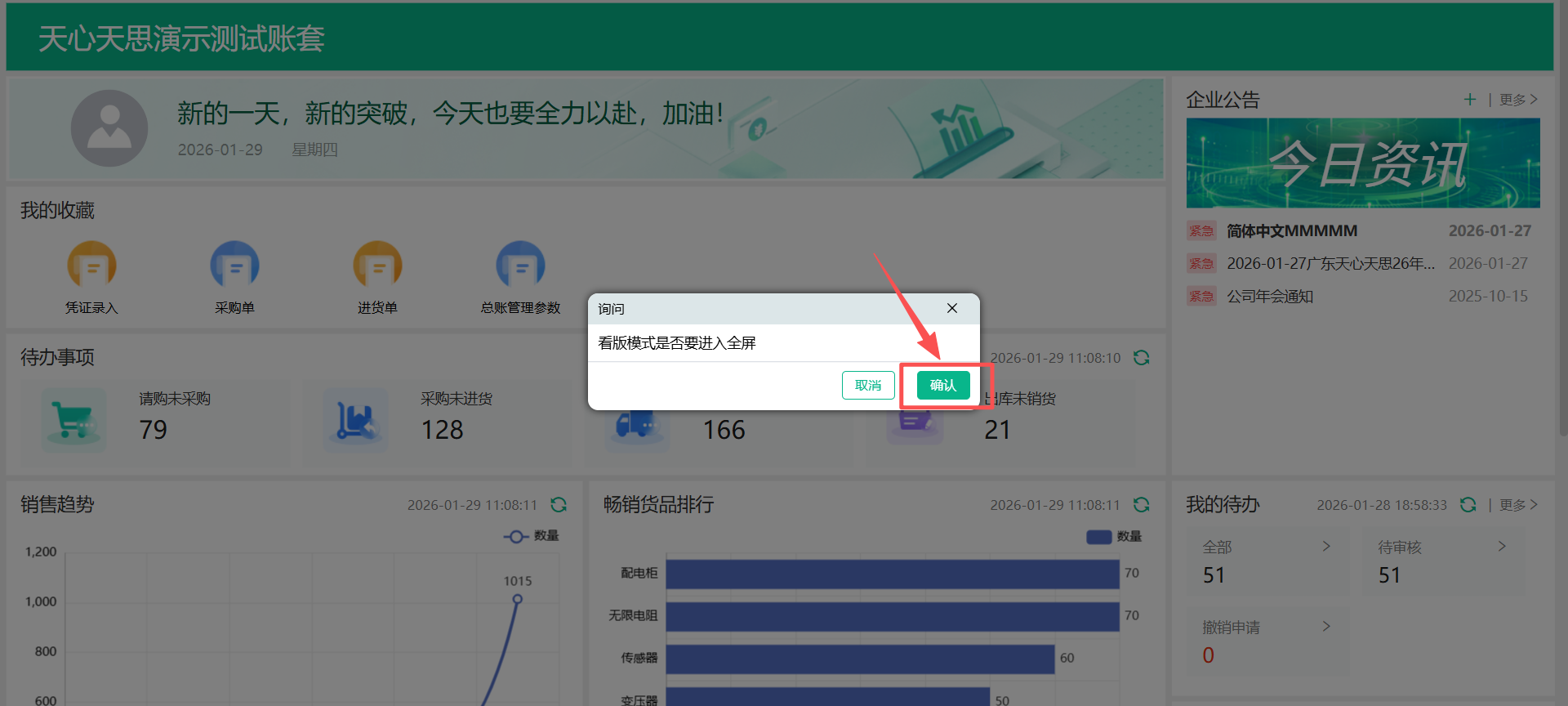Open the 待审核 pending items card
Screen dimensions: 1568x706
(x=1439, y=561)
